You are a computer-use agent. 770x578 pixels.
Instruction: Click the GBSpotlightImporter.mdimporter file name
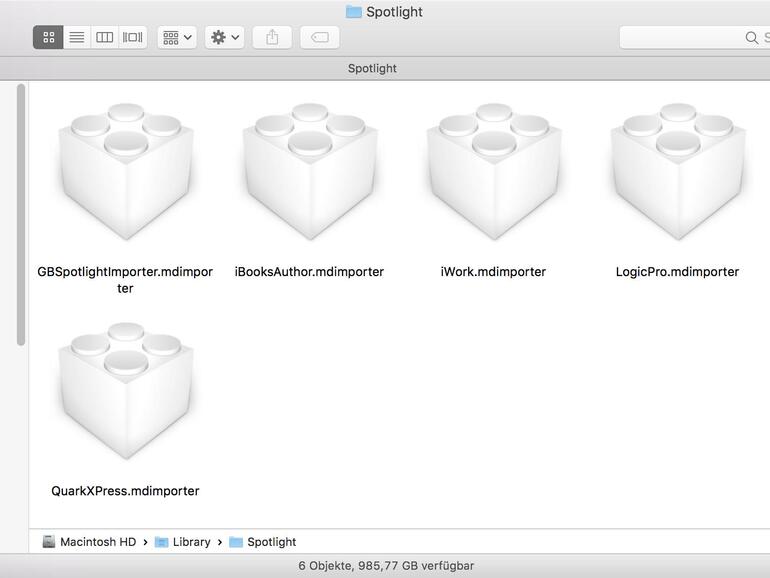[125, 280]
